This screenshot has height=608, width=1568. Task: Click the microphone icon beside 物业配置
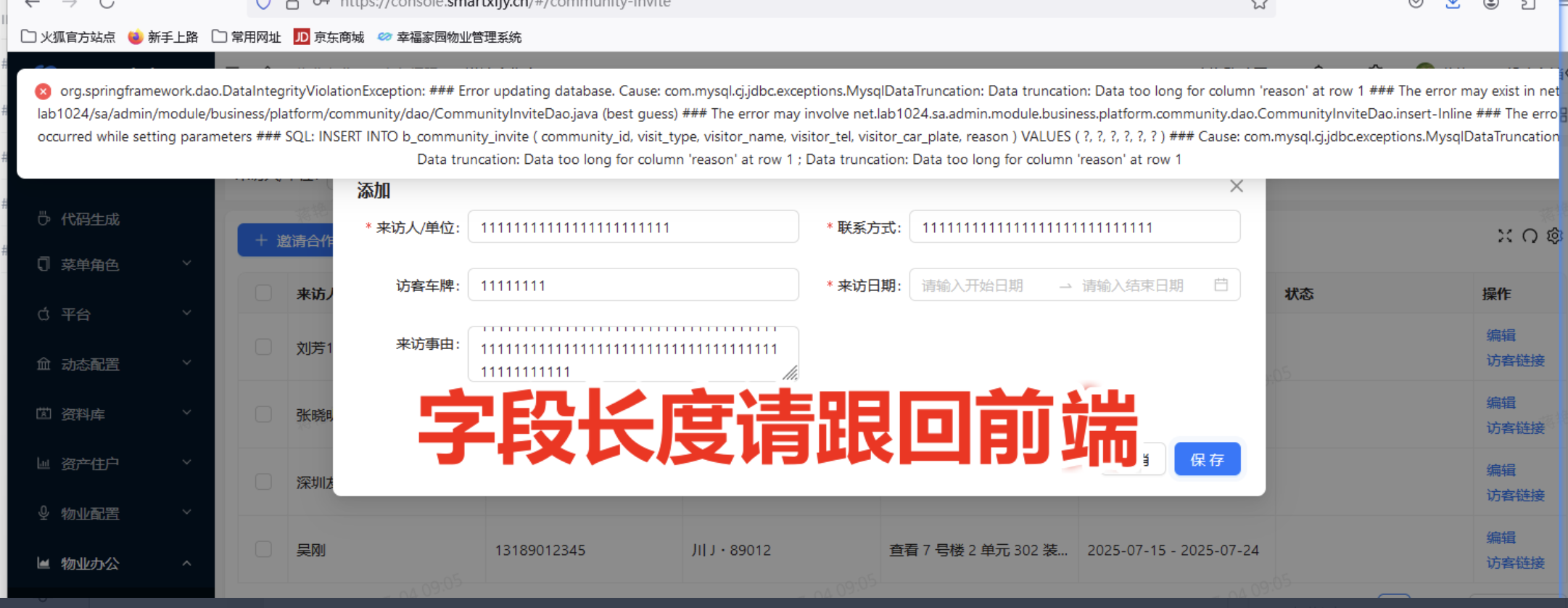(x=44, y=513)
